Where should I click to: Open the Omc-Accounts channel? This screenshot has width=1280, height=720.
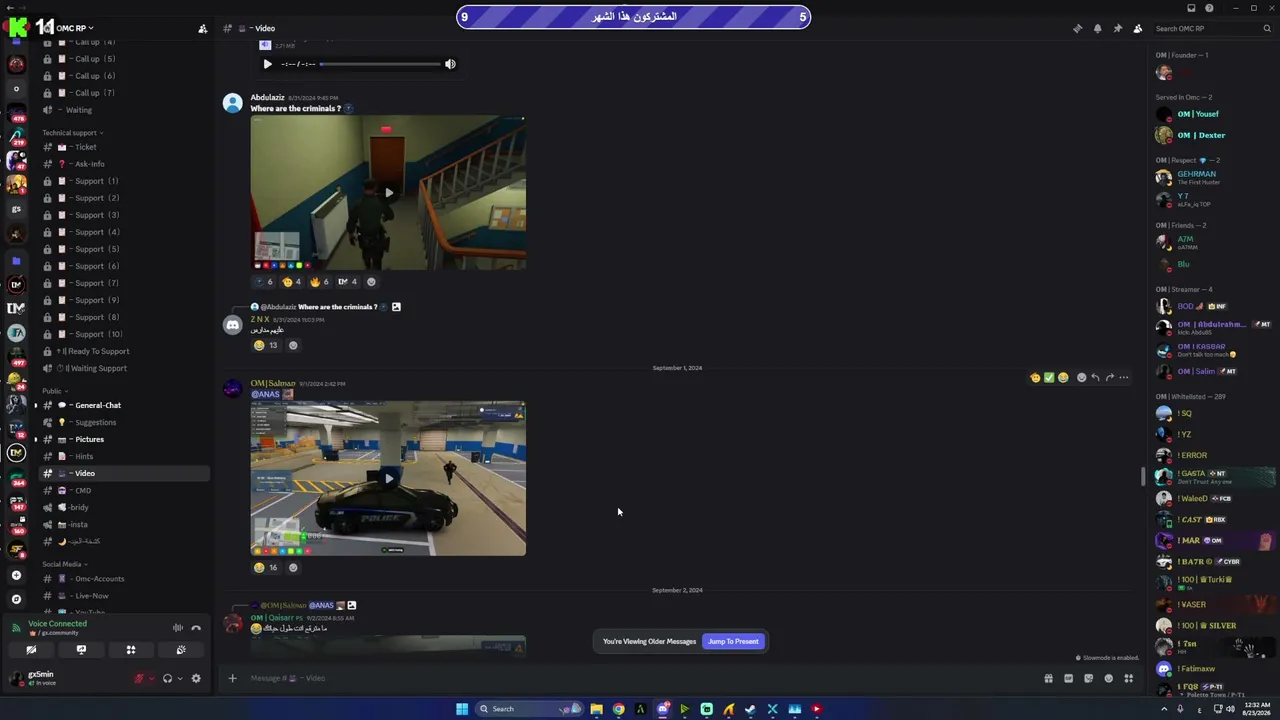pos(124,579)
